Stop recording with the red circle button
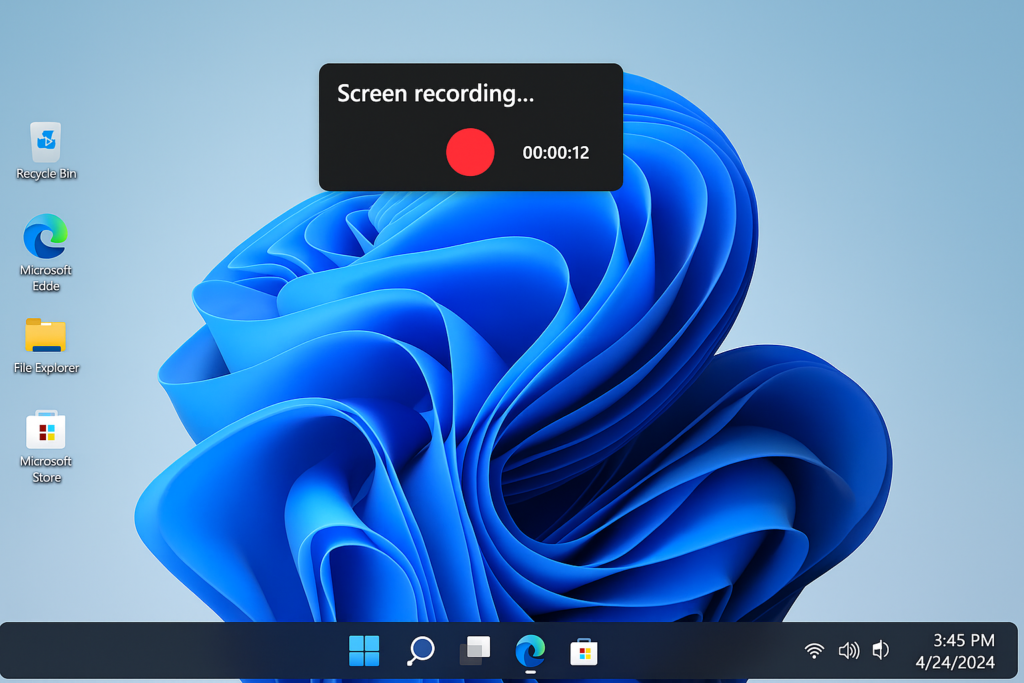Screen dimensions: 1024x683 click(x=470, y=152)
